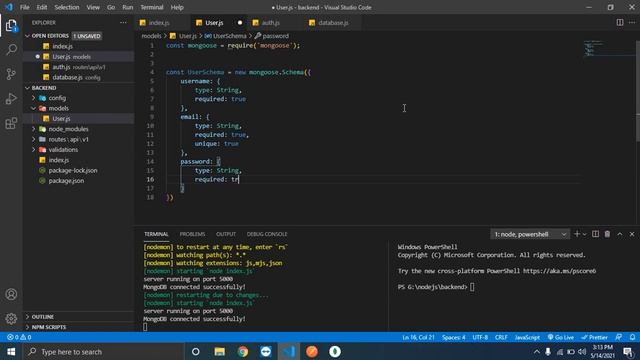Viewport: 640px width, 360px height.
Task: Change end of line sequence CRLF
Action: [501, 337]
